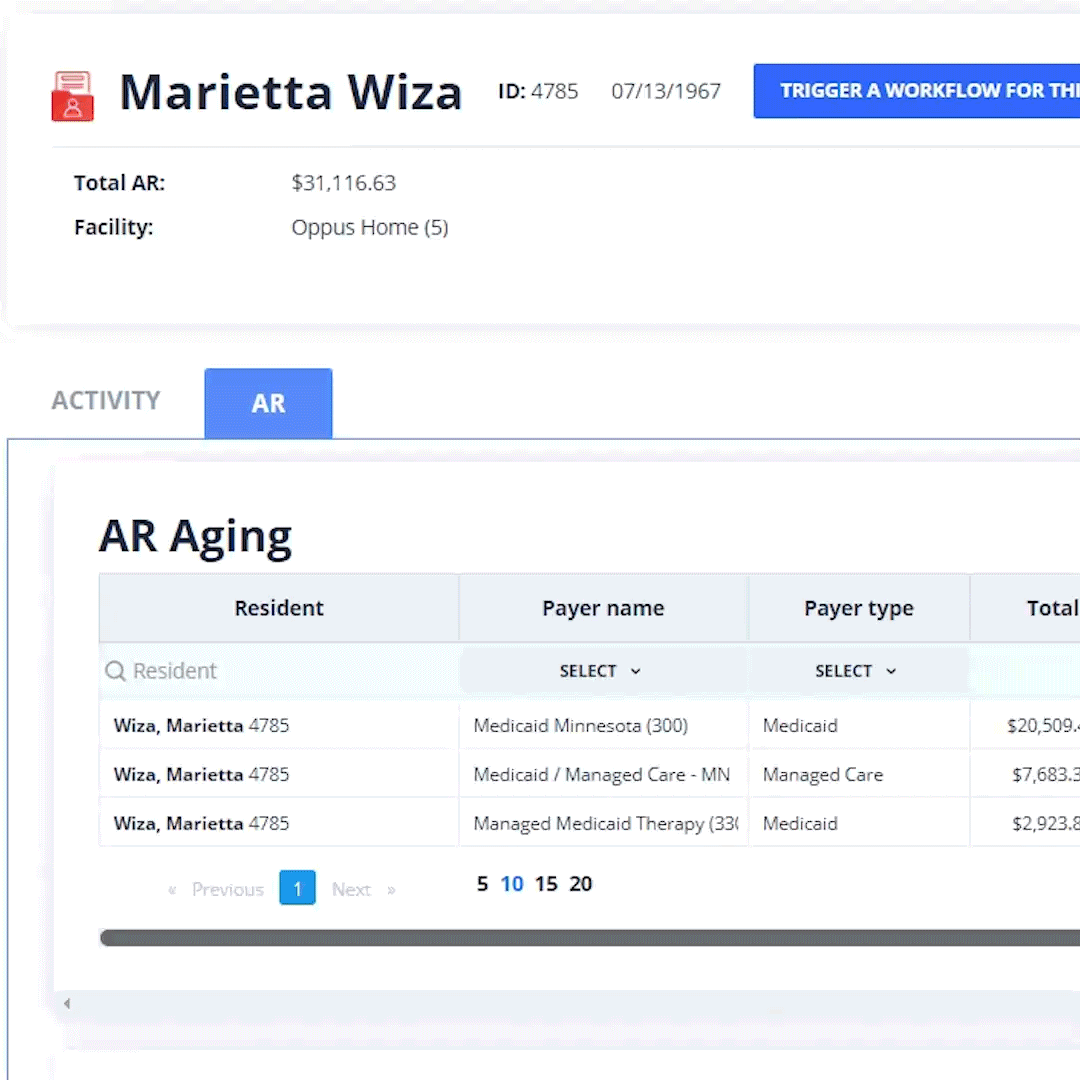Image resolution: width=1080 pixels, height=1080 pixels.
Task: Set page size to 5
Action: click(482, 884)
